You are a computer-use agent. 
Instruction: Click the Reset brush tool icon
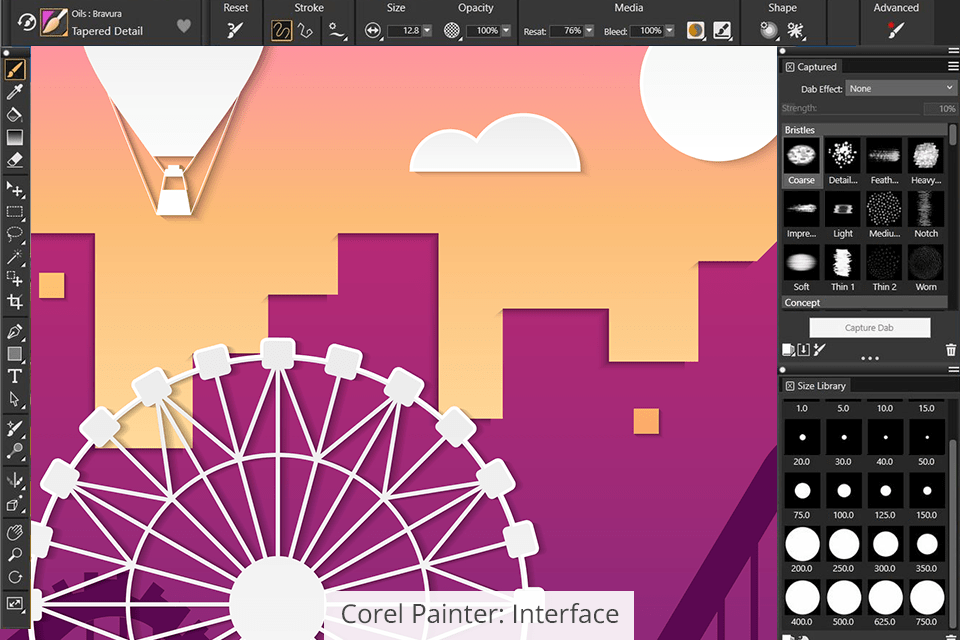pyautogui.click(x=235, y=30)
